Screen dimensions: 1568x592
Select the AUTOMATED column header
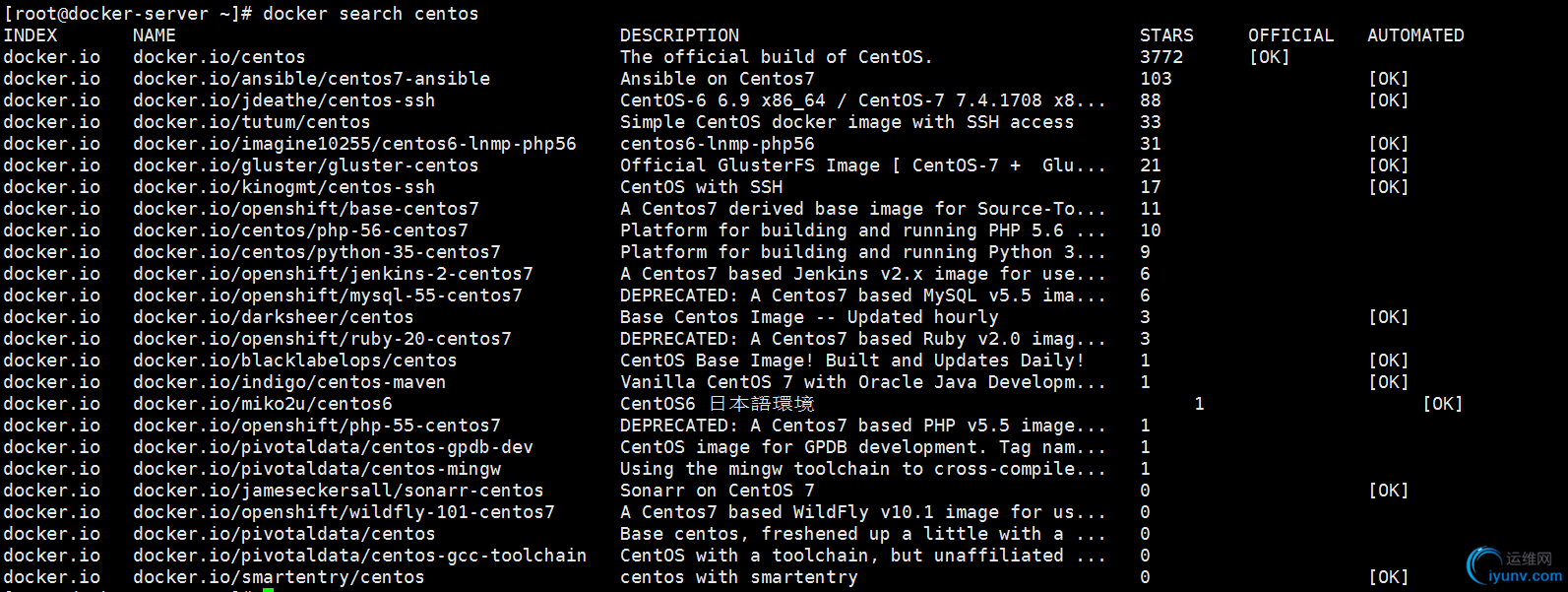pyautogui.click(x=1415, y=35)
